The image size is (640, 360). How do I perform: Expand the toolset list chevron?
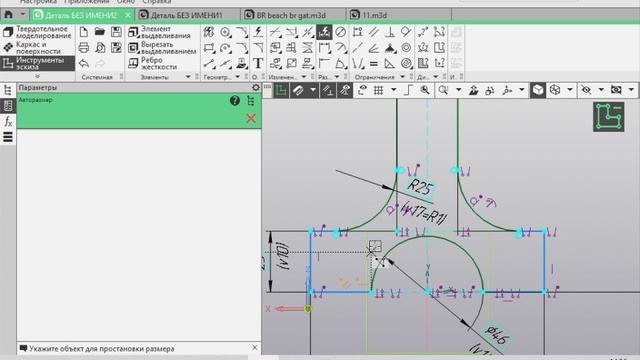38,76
